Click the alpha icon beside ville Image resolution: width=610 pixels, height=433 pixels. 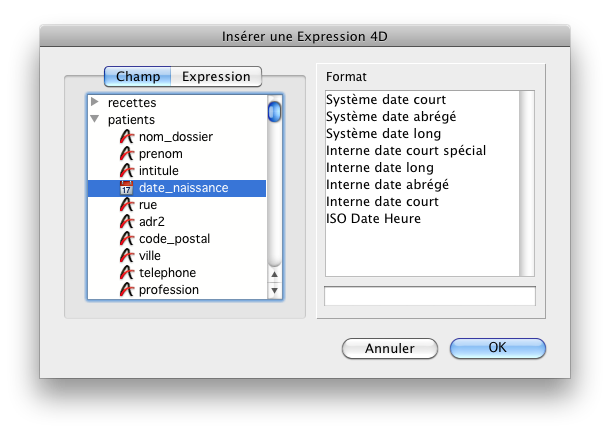[126, 256]
